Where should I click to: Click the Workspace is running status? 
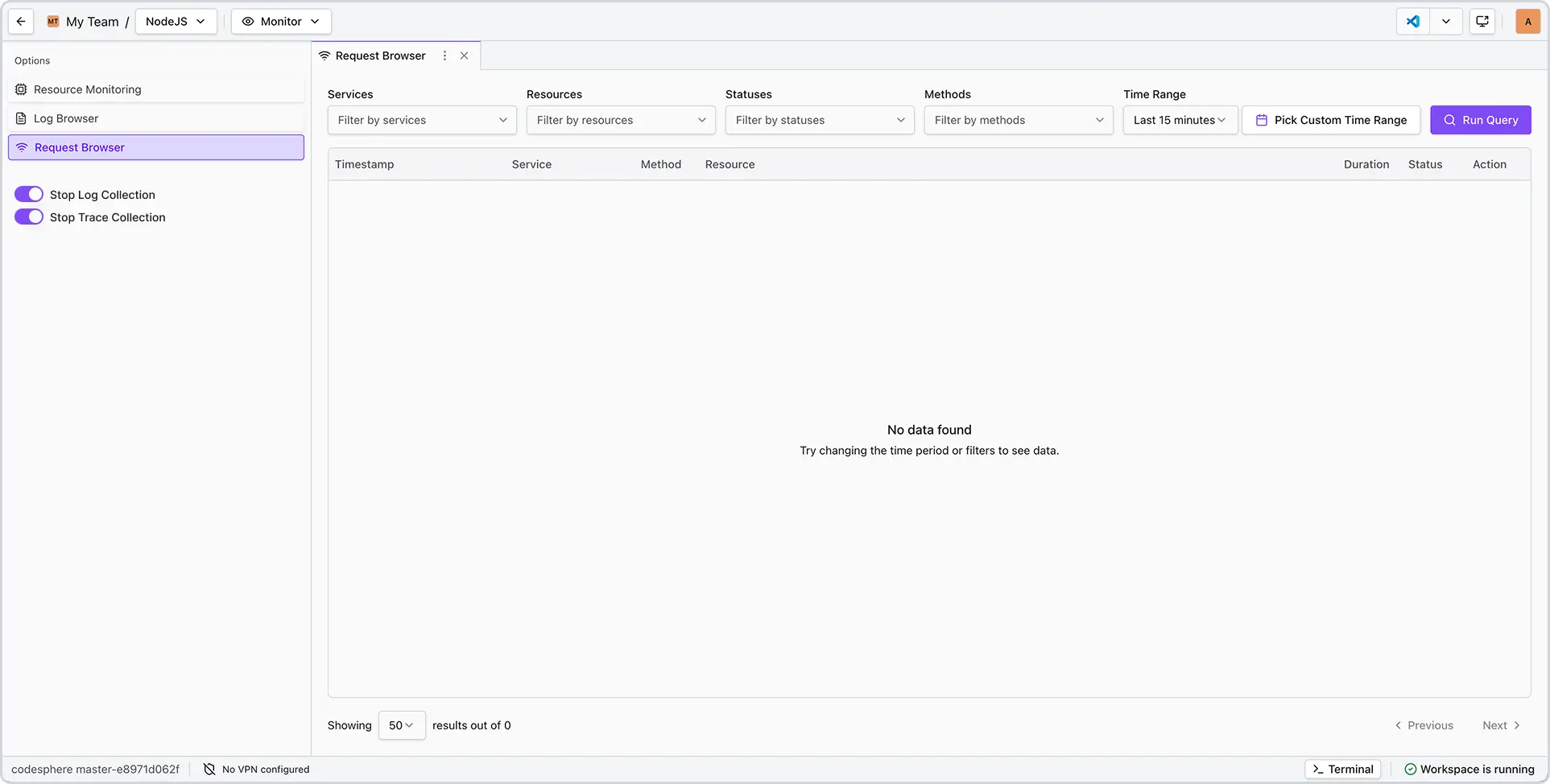coord(1469,770)
